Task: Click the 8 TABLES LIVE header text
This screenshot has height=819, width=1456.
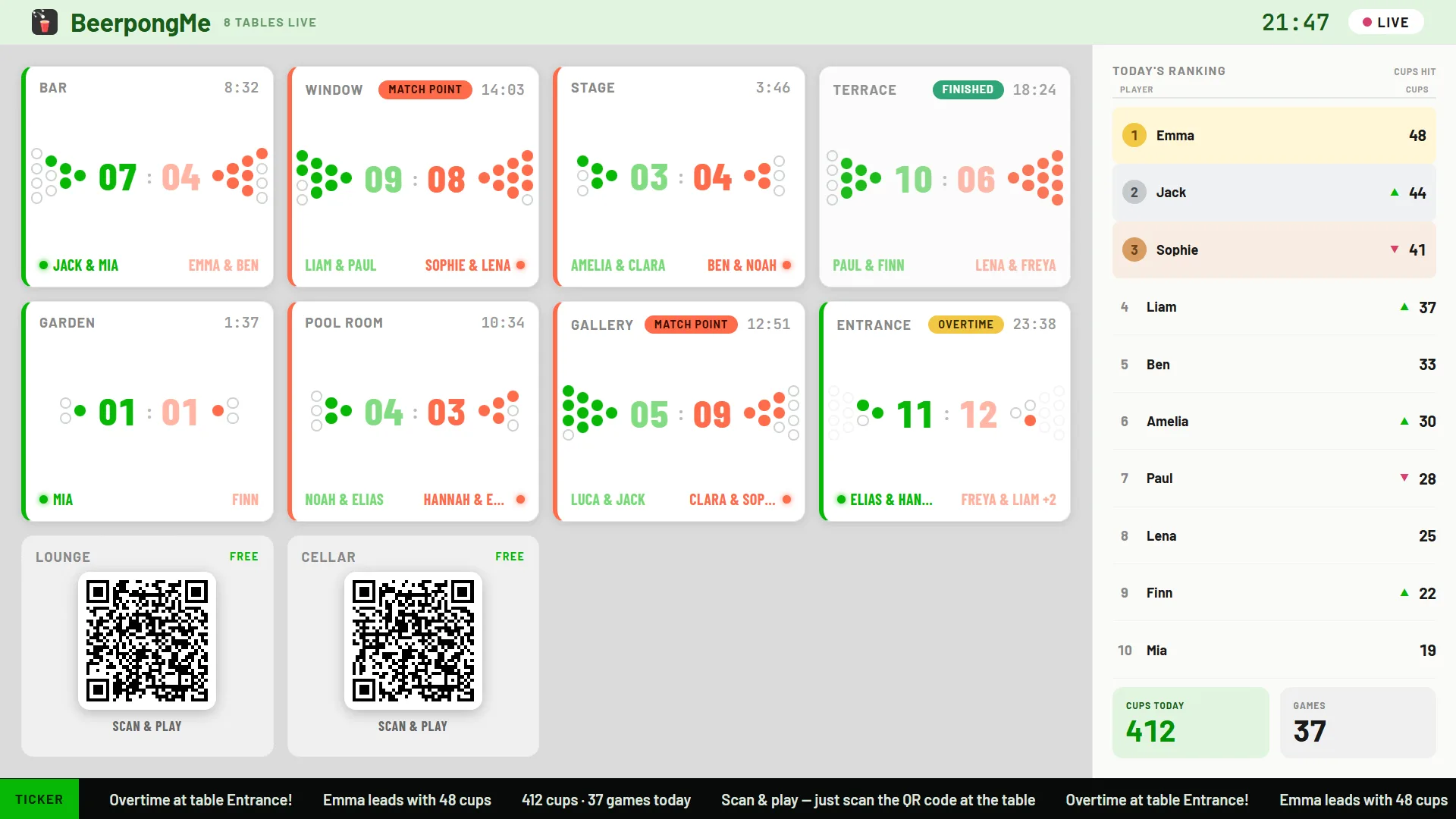Action: tap(270, 23)
